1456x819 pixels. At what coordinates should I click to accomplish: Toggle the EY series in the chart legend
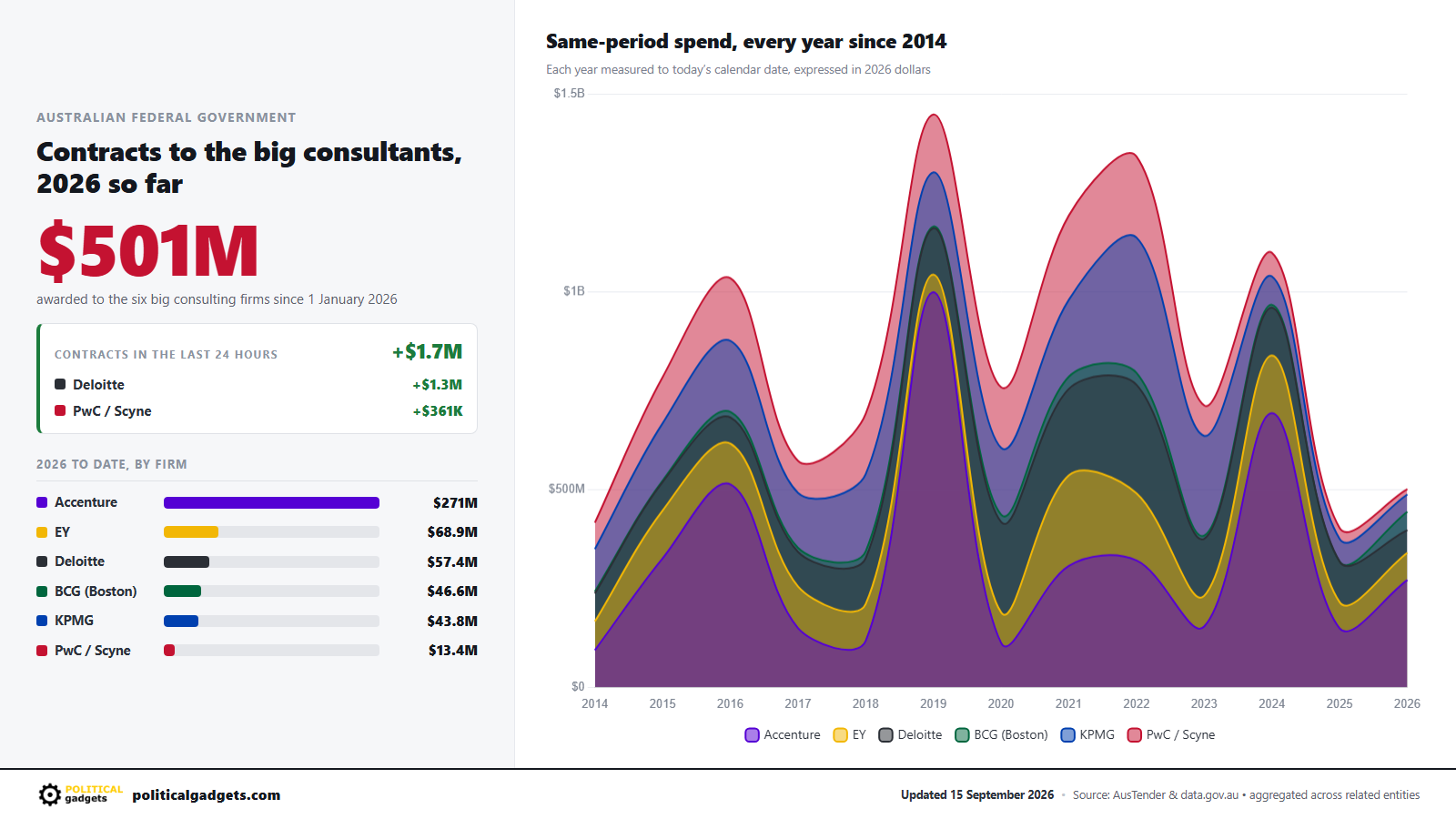pos(850,735)
